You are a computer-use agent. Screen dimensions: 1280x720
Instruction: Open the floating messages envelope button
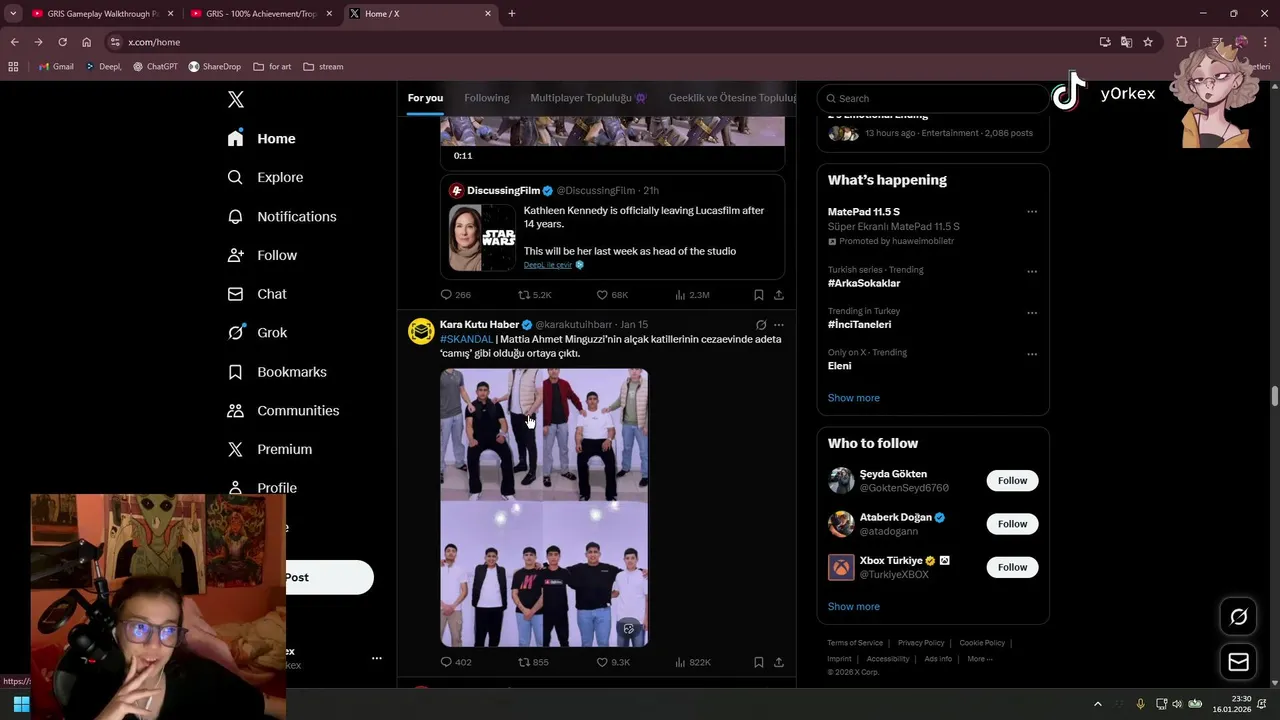(x=1238, y=662)
